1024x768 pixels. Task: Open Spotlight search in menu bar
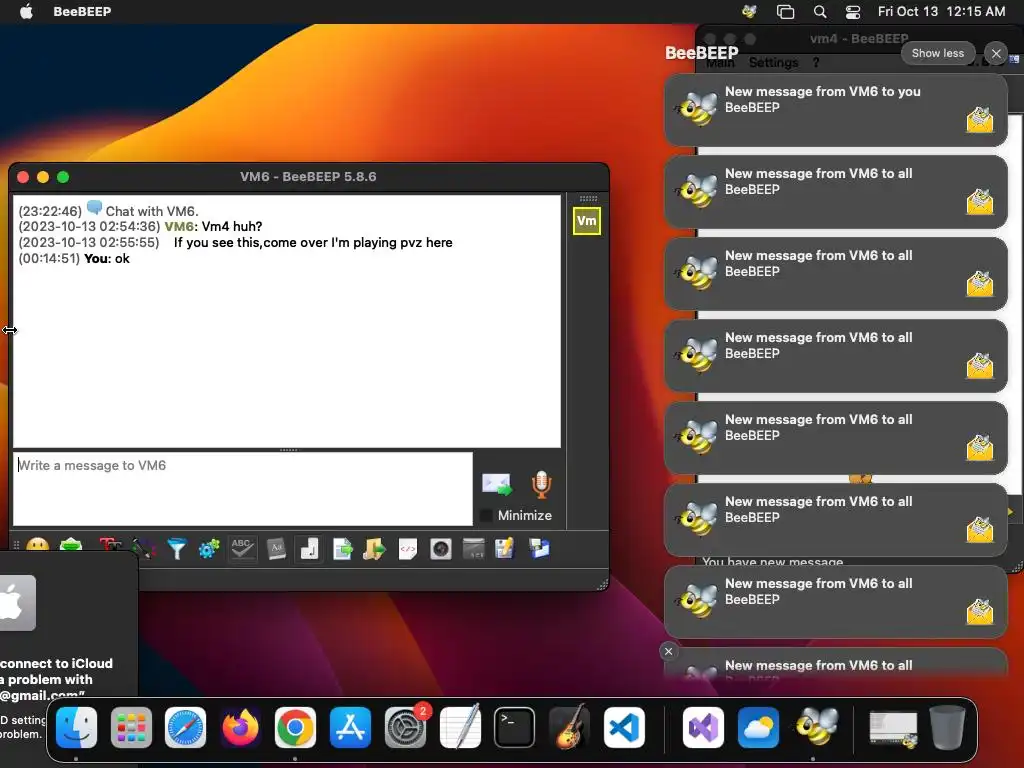820,11
